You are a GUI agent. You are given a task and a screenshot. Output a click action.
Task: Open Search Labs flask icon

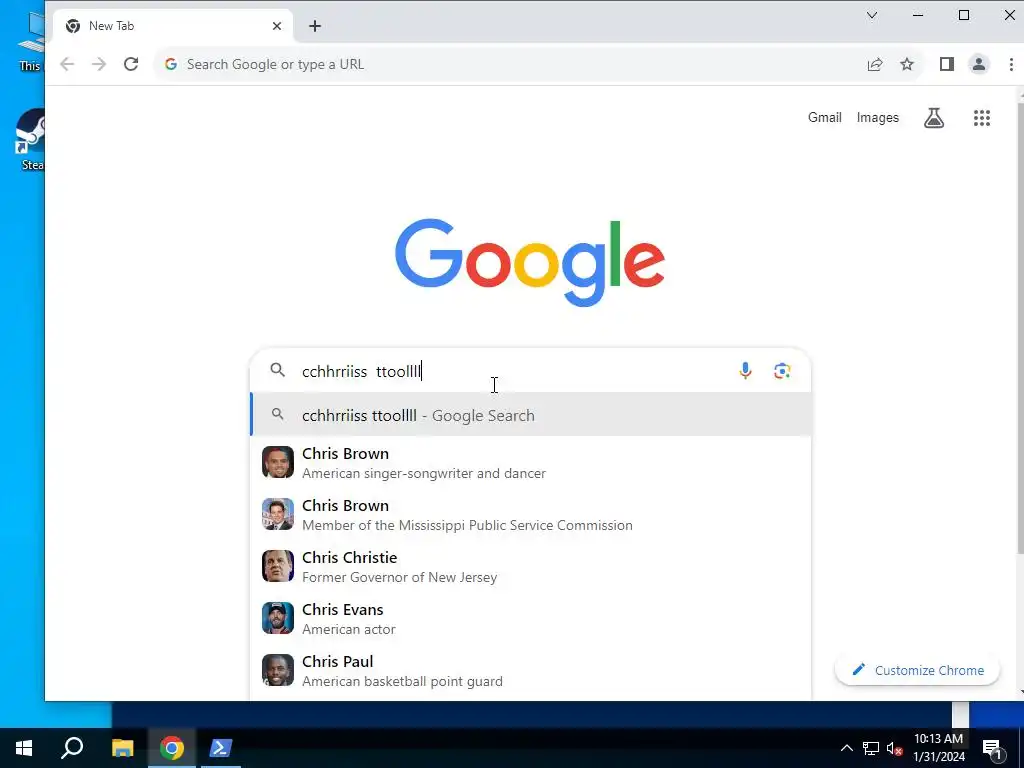[934, 118]
